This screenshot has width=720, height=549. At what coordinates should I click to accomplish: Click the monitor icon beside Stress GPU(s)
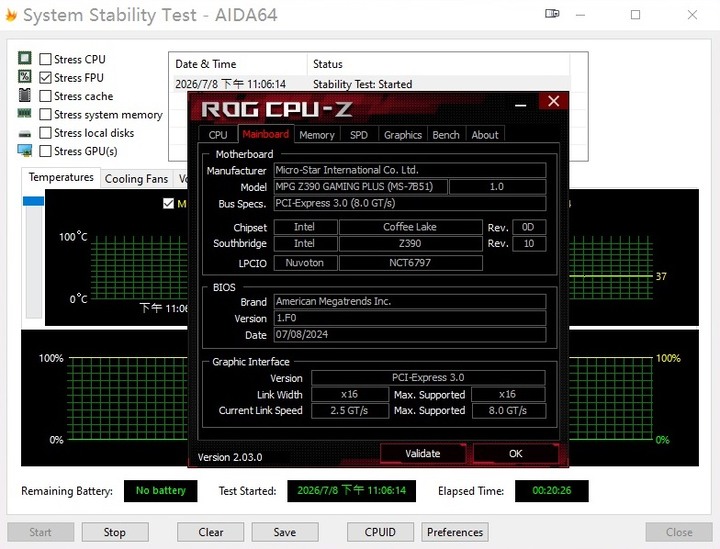pos(25,151)
